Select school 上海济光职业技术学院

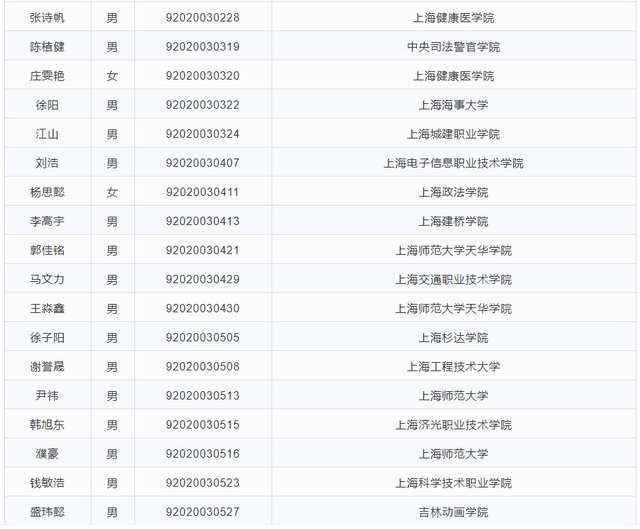tap(453, 425)
